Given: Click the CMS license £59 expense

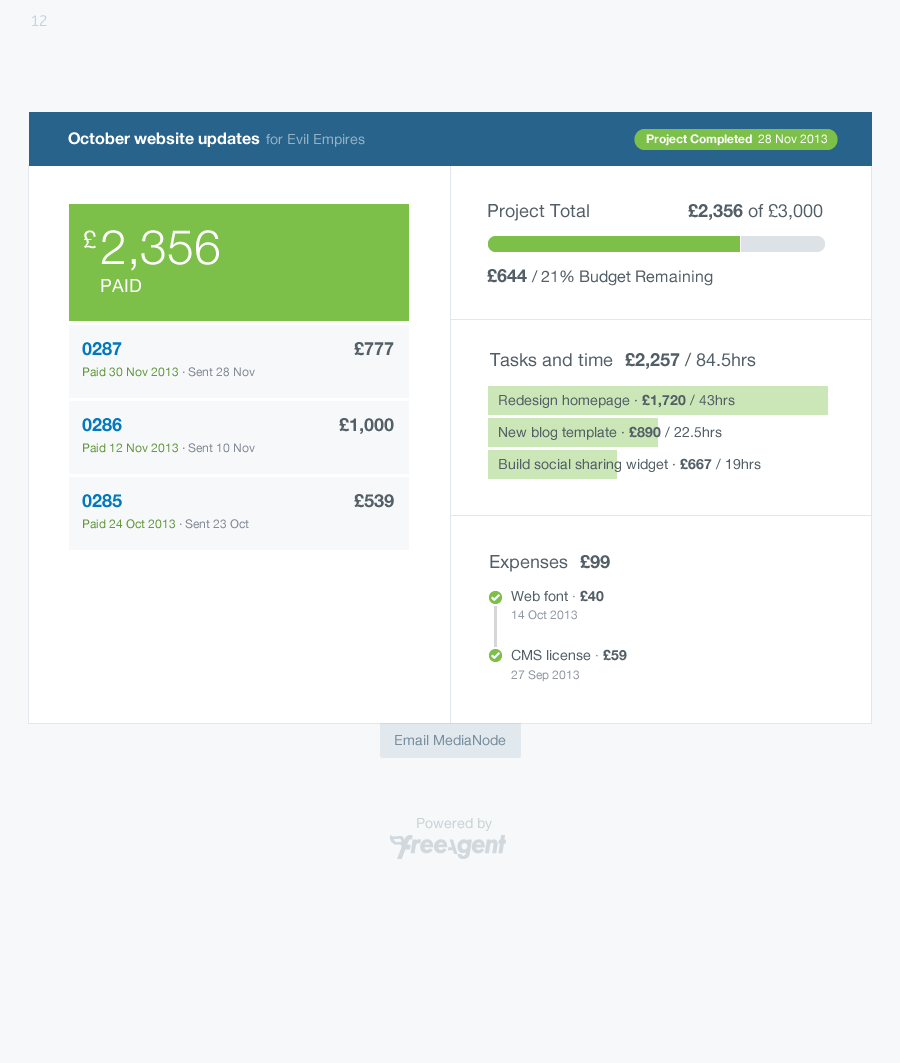Looking at the screenshot, I should (x=568, y=655).
